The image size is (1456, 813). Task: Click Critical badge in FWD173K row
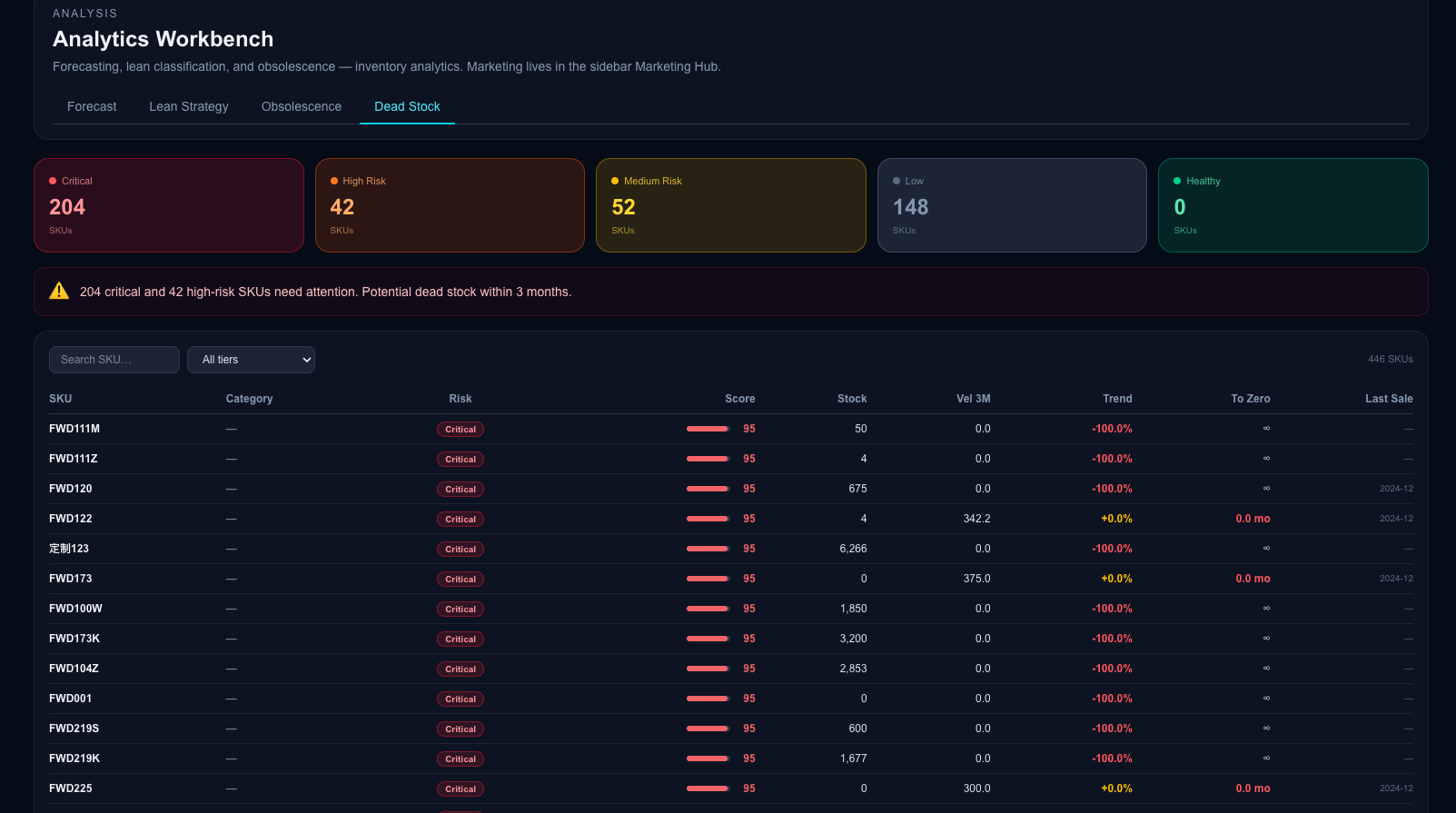click(x=461, y=639)
